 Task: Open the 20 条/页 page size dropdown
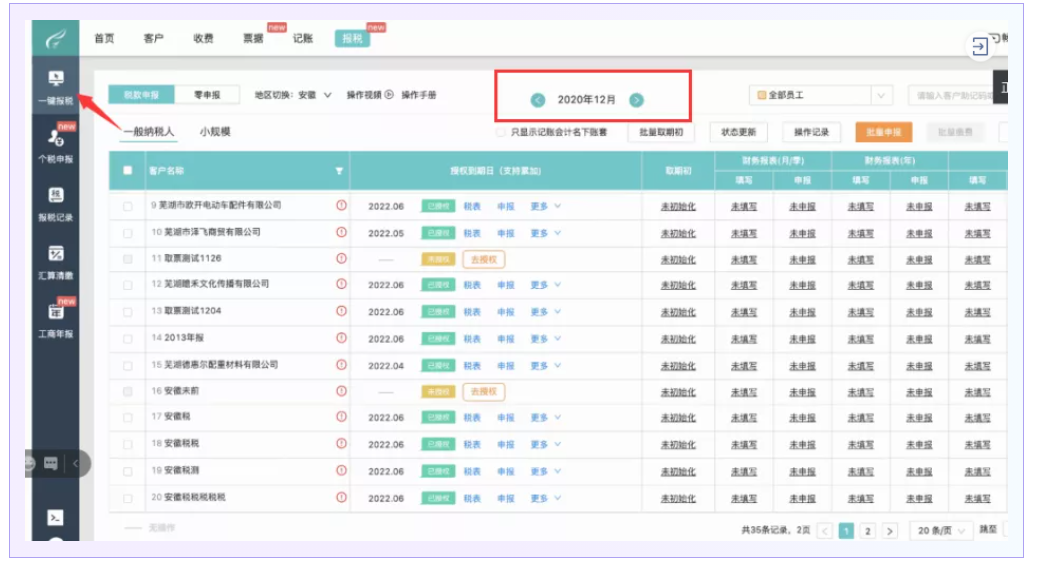[940, 531]
